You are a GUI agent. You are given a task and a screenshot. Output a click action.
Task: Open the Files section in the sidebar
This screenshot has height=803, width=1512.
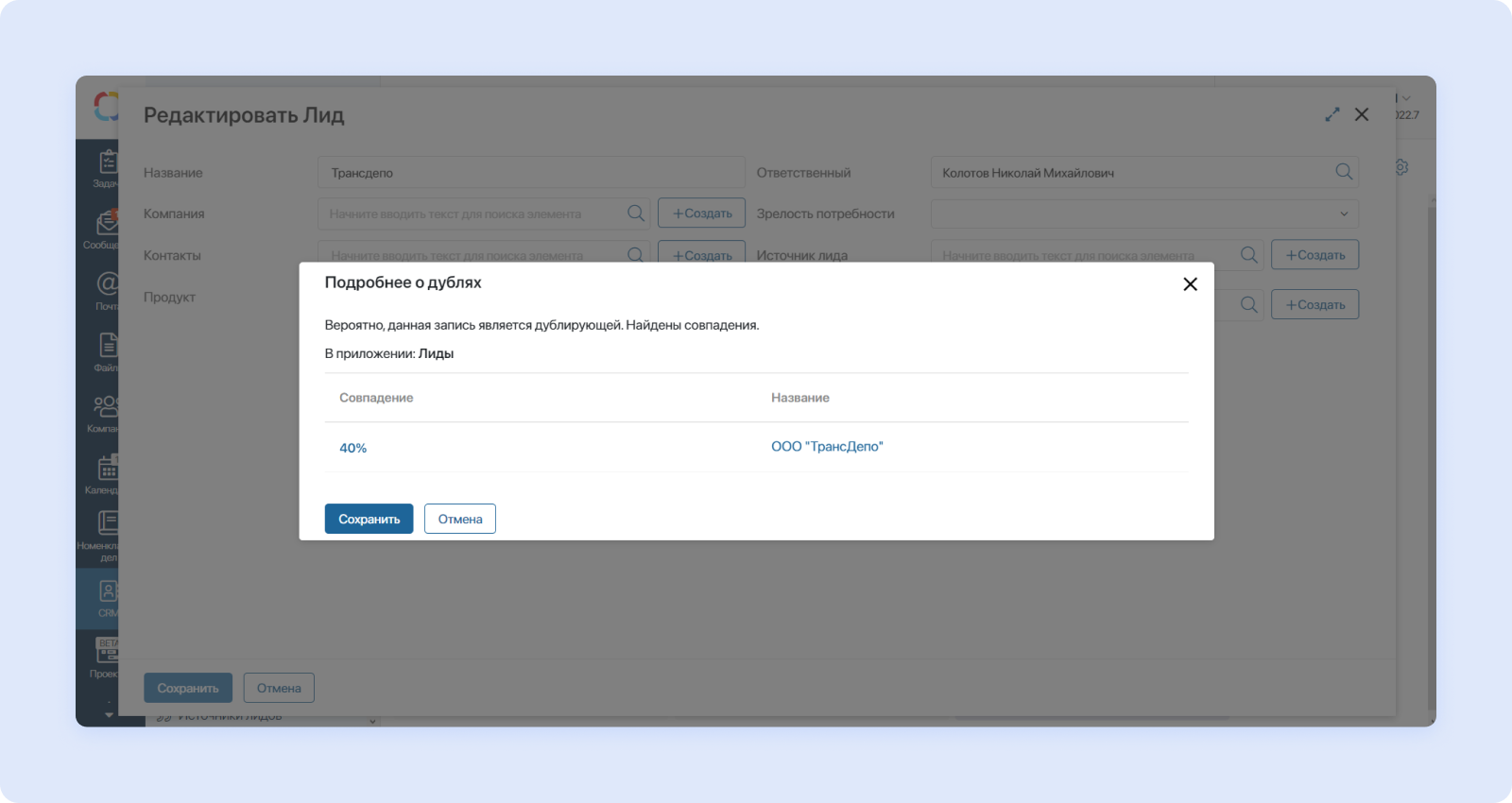[x=106, y=350]
